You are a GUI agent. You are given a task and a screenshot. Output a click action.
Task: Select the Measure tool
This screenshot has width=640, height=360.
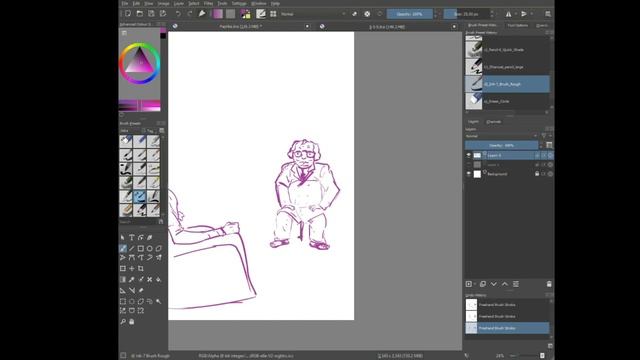click(x=131, y=291)
